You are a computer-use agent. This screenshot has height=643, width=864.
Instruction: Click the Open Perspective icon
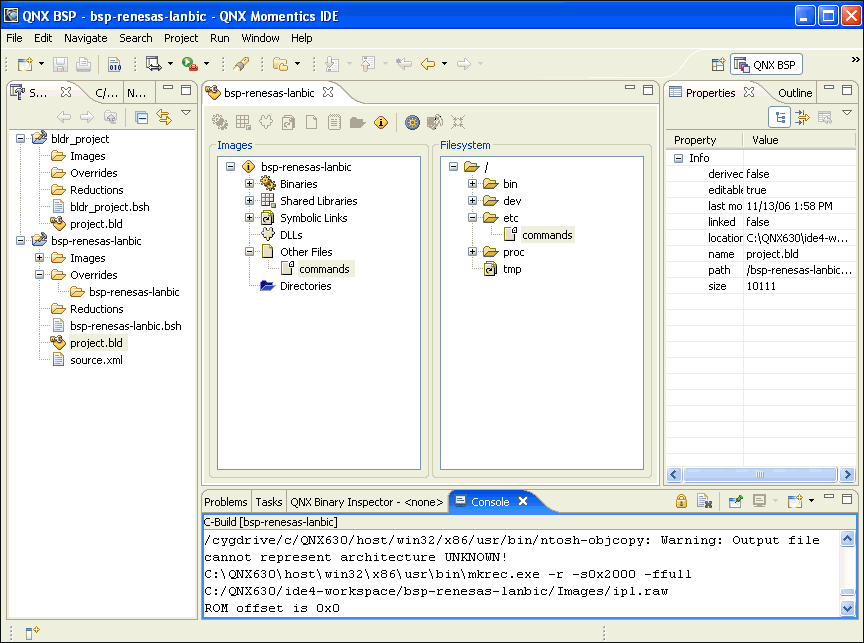click(x=717, y=65)
